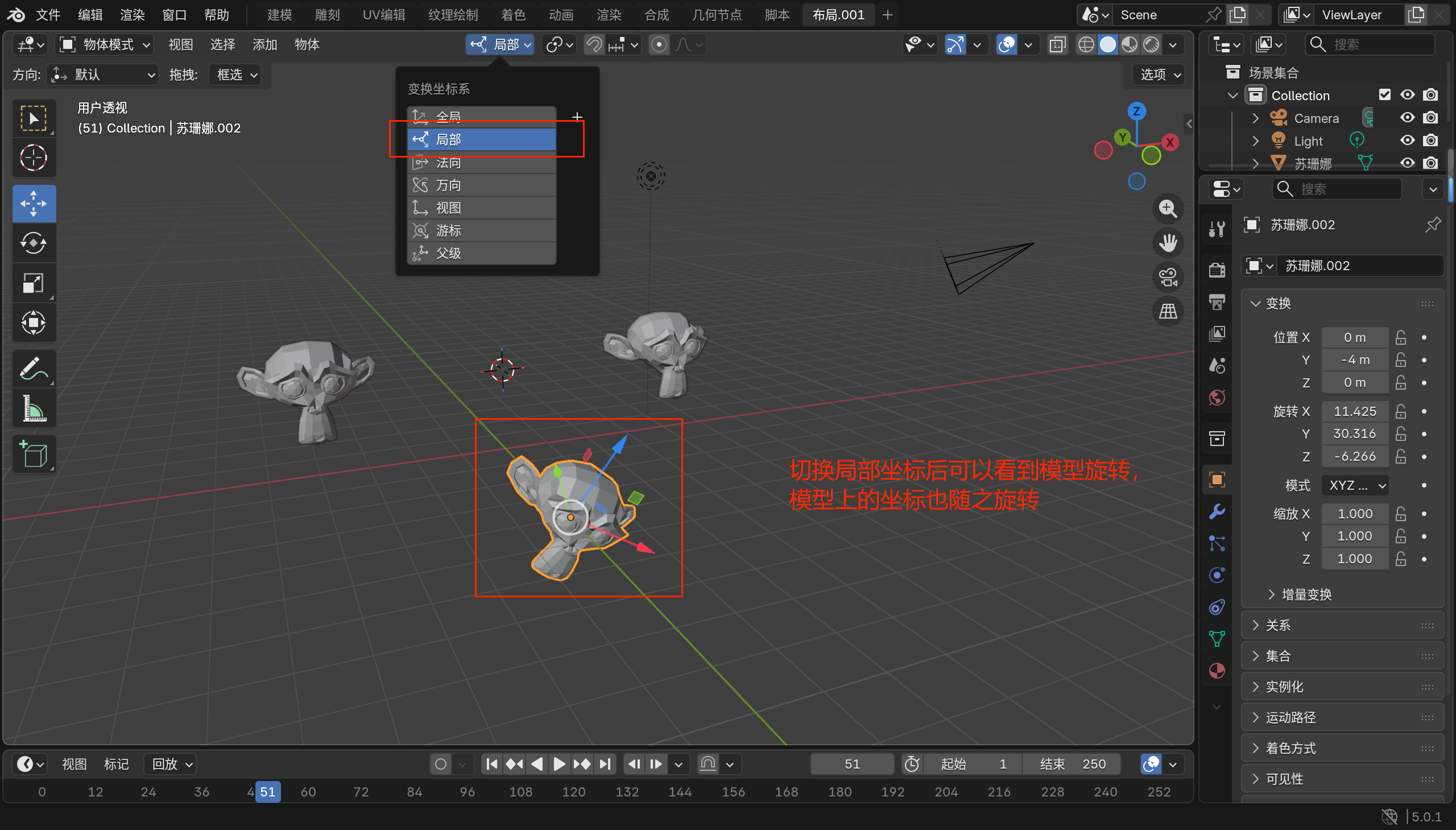Select the Measure tool

pos(34,408)
